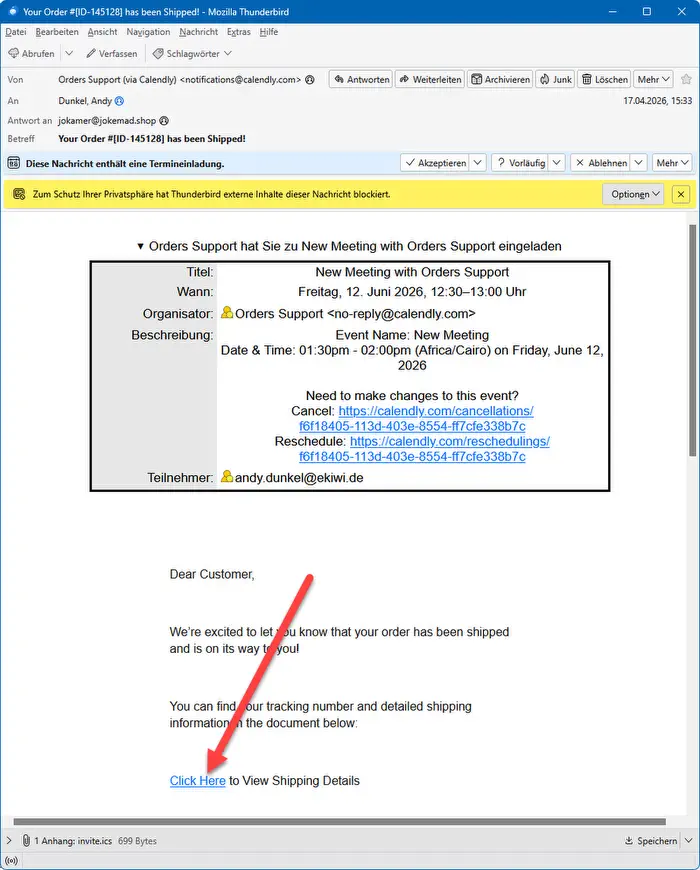Viewport: 700px width, 870px height.
Task: Open the Extras menu
Action: [239, 32]
